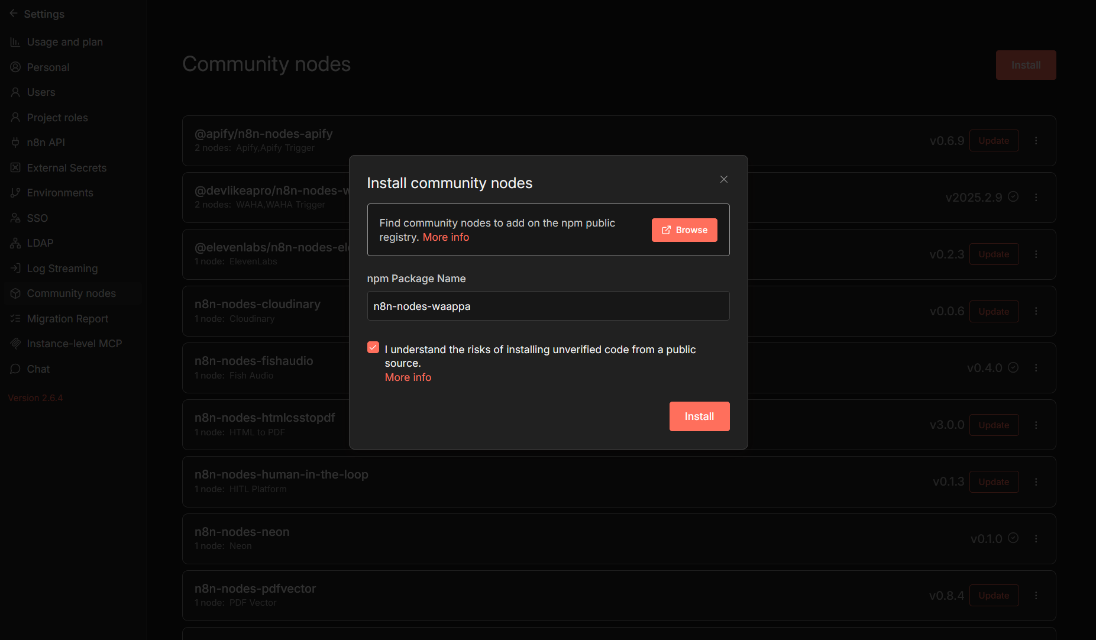Click the Project roles icon
Image resolution: width=1096 pixels, height=640 pixels.
pyautogui.click(x=15, y=117)
